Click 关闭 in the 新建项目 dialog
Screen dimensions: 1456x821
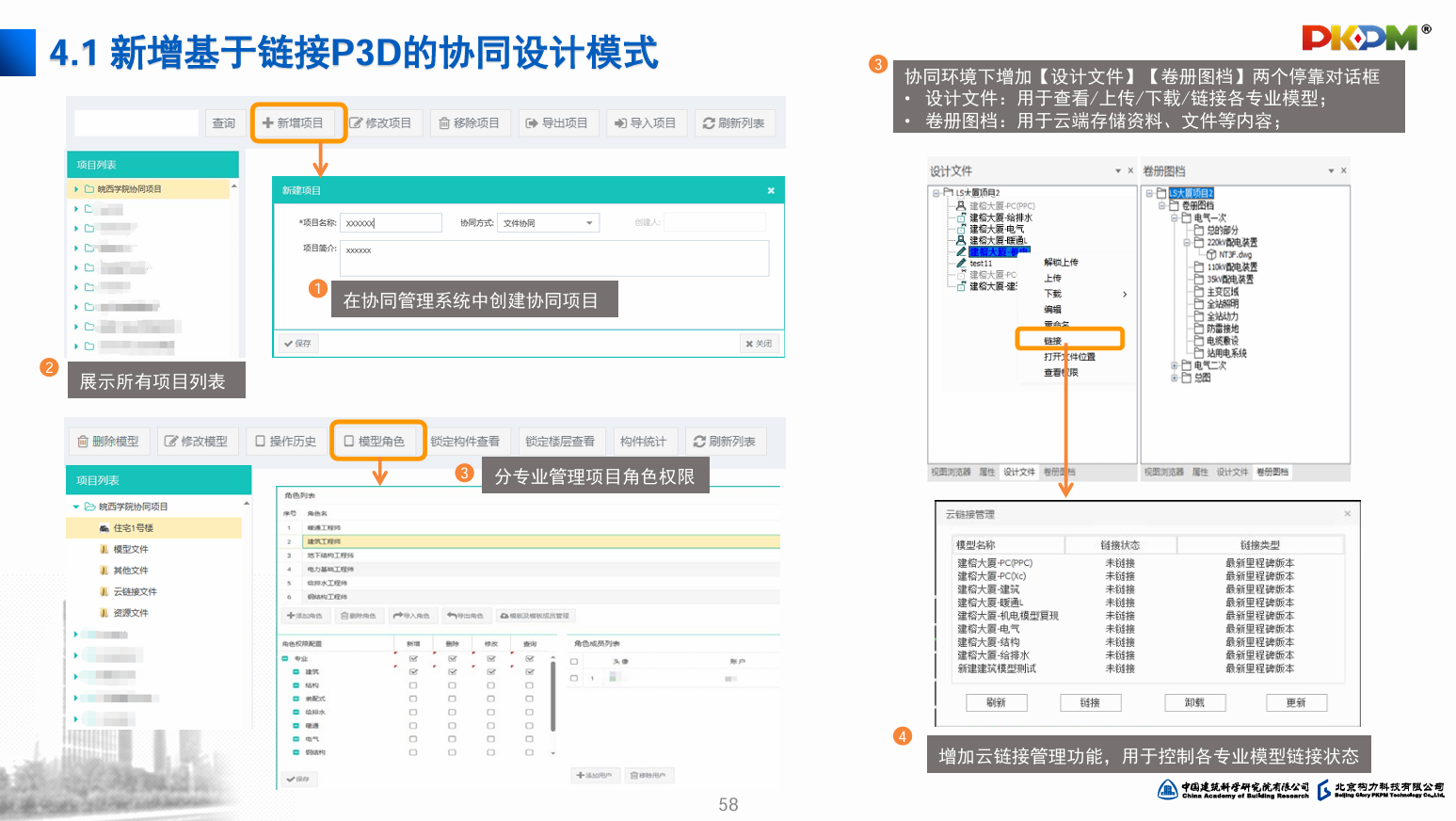tap(759, 344)
